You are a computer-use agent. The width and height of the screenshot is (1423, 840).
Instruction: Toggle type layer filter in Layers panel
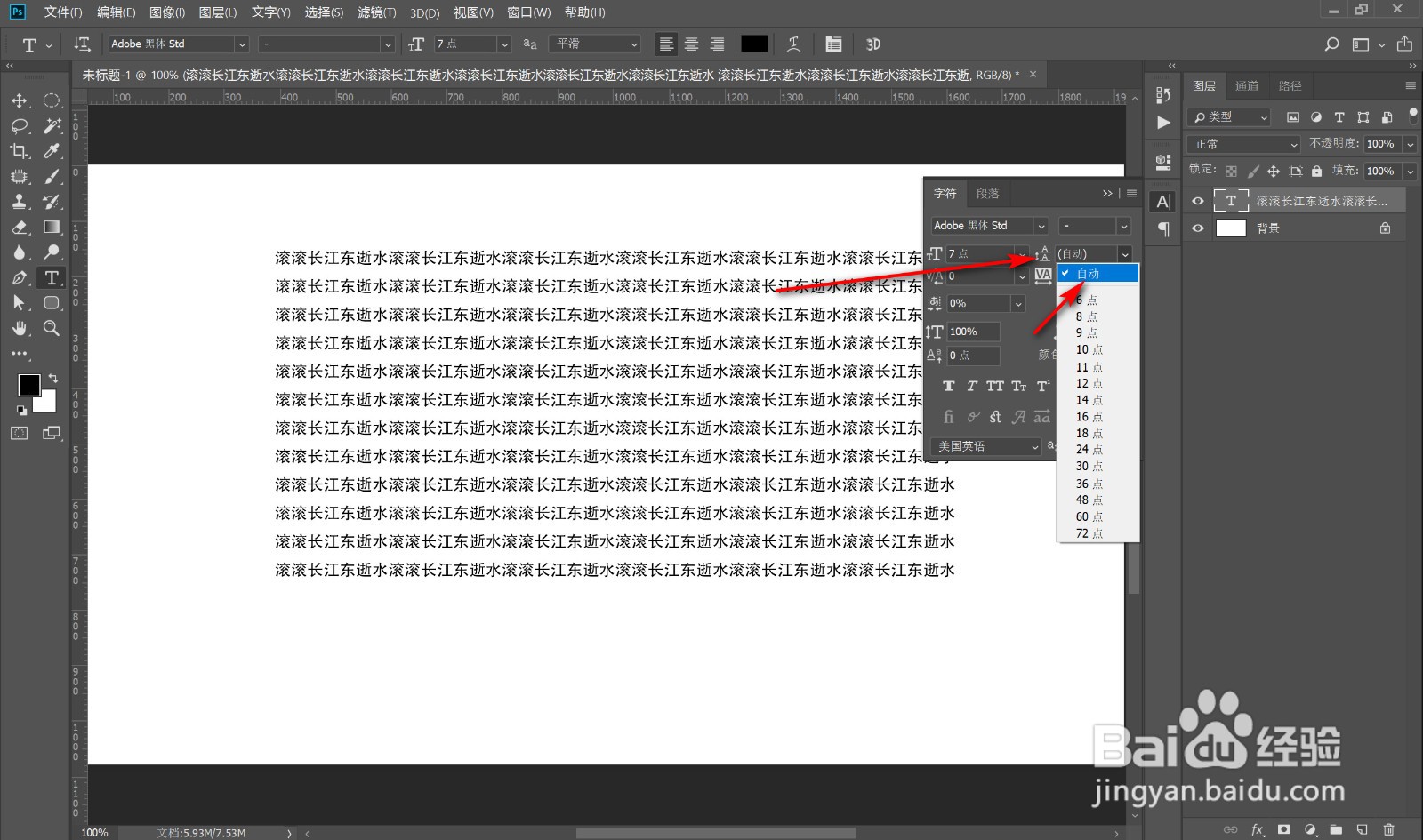tap(1339, 117)
